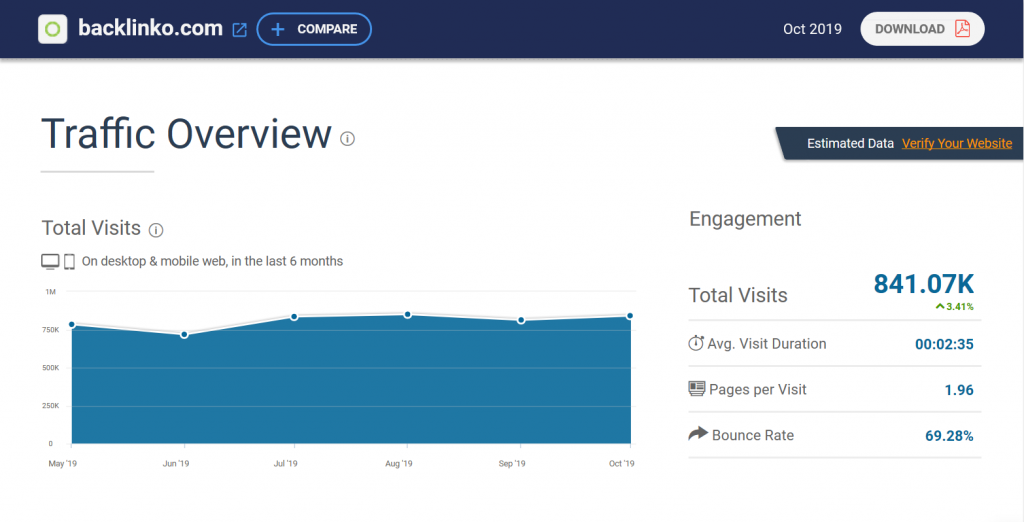The height and width of the screenshot is (522, 1024).
Task: Click the Avg. Visit Duration label
Action: point(767,344)
